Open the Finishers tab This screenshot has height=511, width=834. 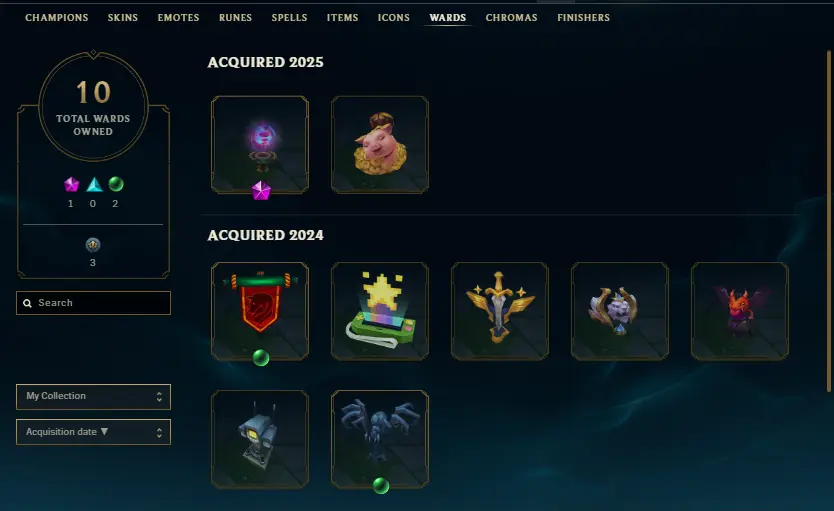click(583, 18)
